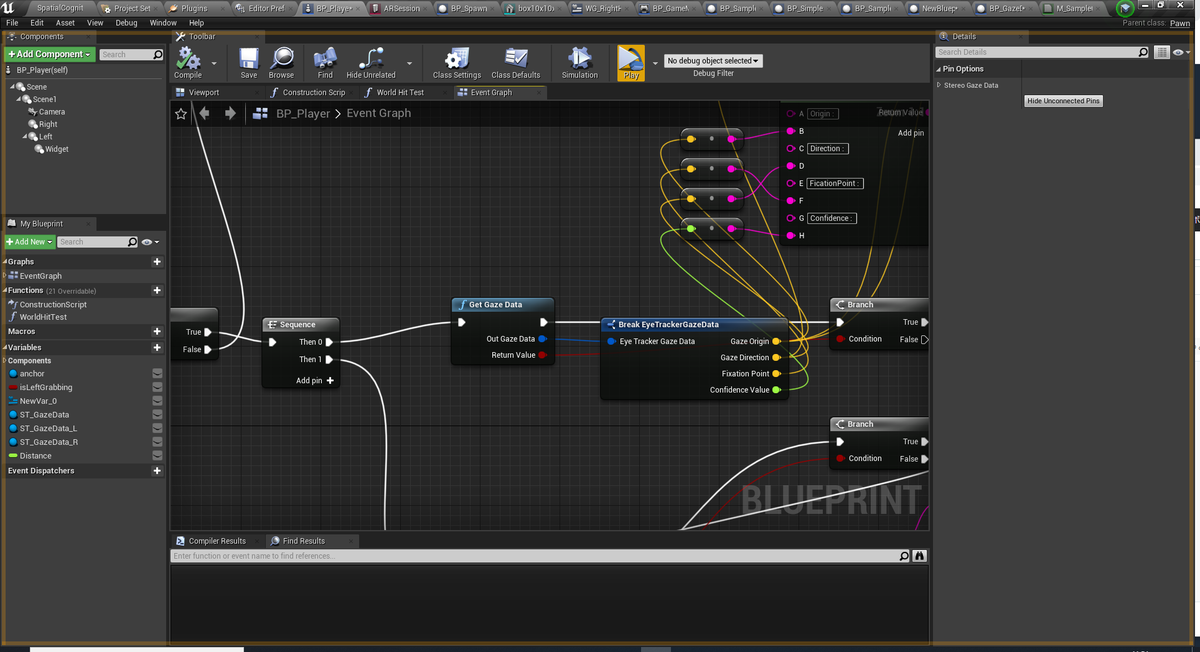Open the debug object selector dropdown

(x=713, y=61)
